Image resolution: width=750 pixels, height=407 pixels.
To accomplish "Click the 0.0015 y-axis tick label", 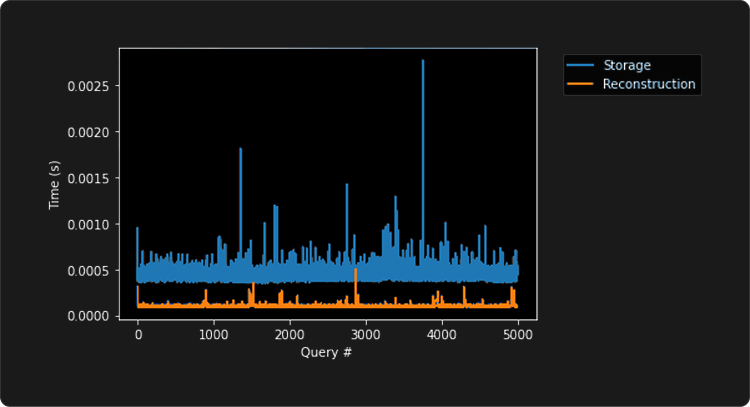I will click(87, 178).
